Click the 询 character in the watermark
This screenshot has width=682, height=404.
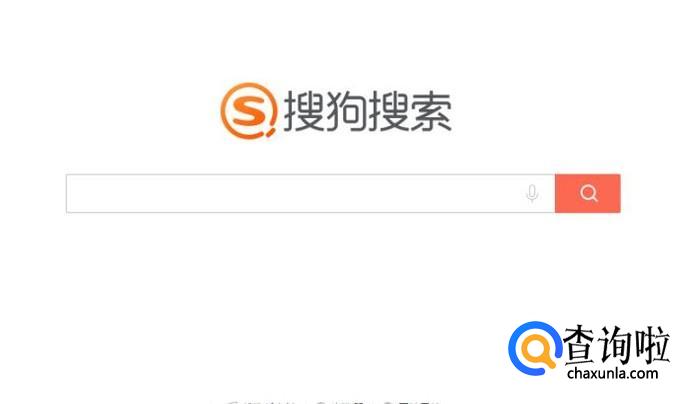click(x=615, y=345)
